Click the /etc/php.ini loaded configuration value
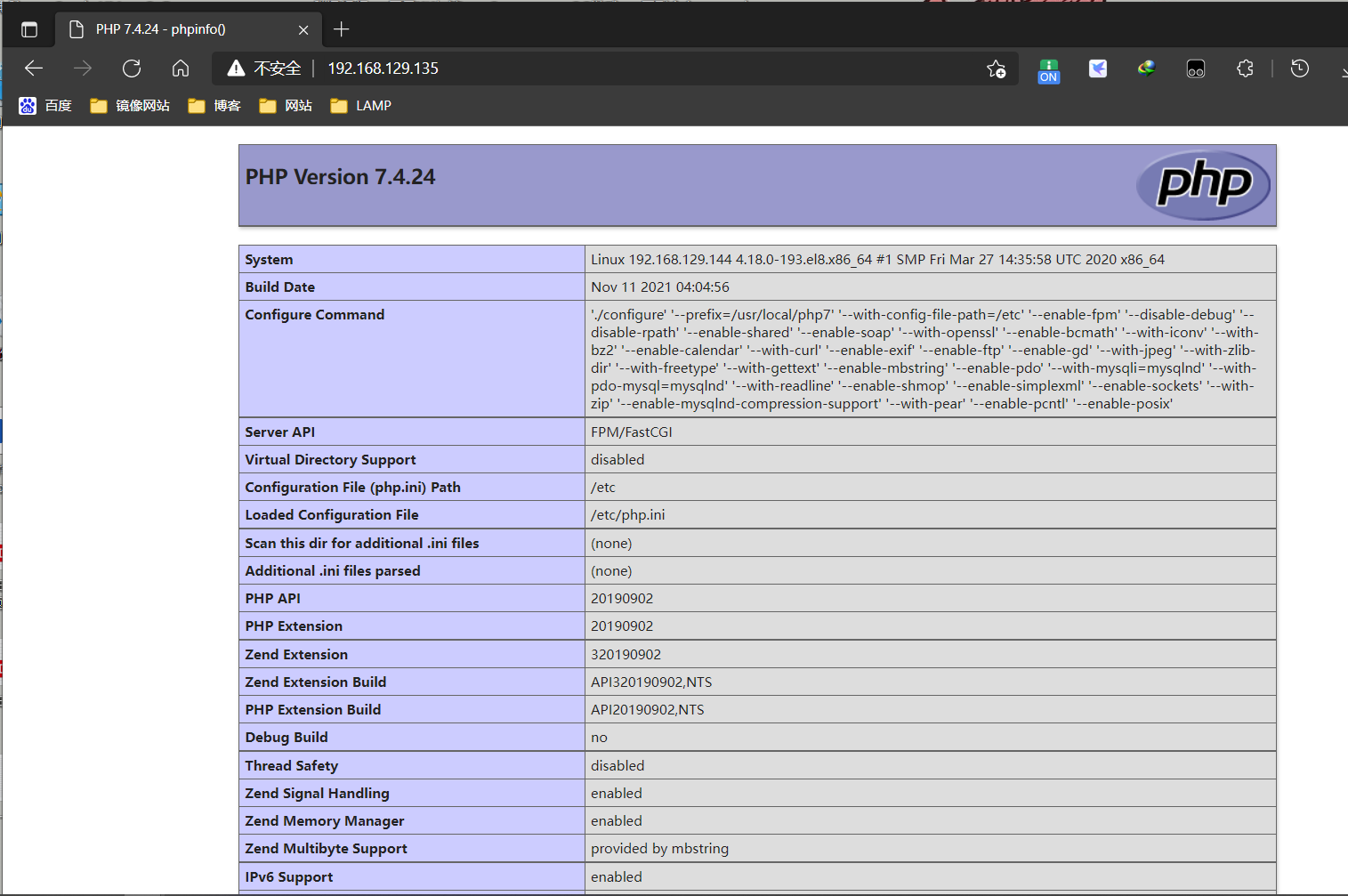Viewport: 1348px width, 896px height. click(x=628, y=515)
